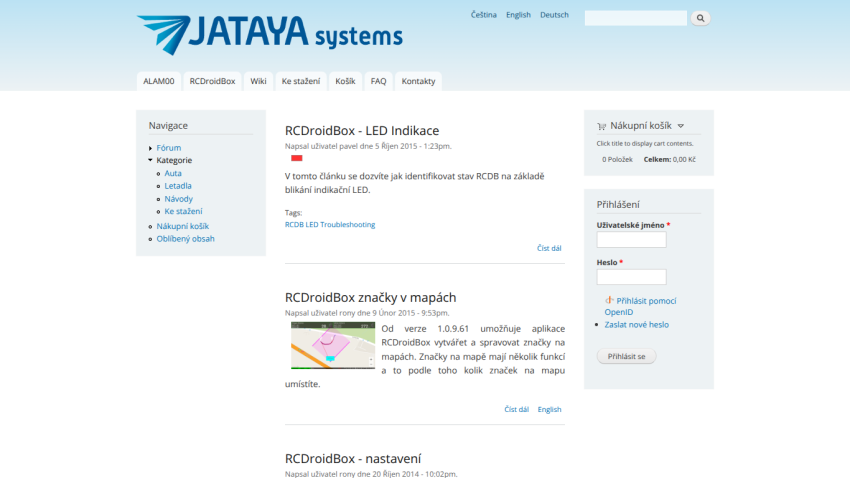
Task: Click the 'Přihlášení' block heading
Action: (x=618, y=204)
